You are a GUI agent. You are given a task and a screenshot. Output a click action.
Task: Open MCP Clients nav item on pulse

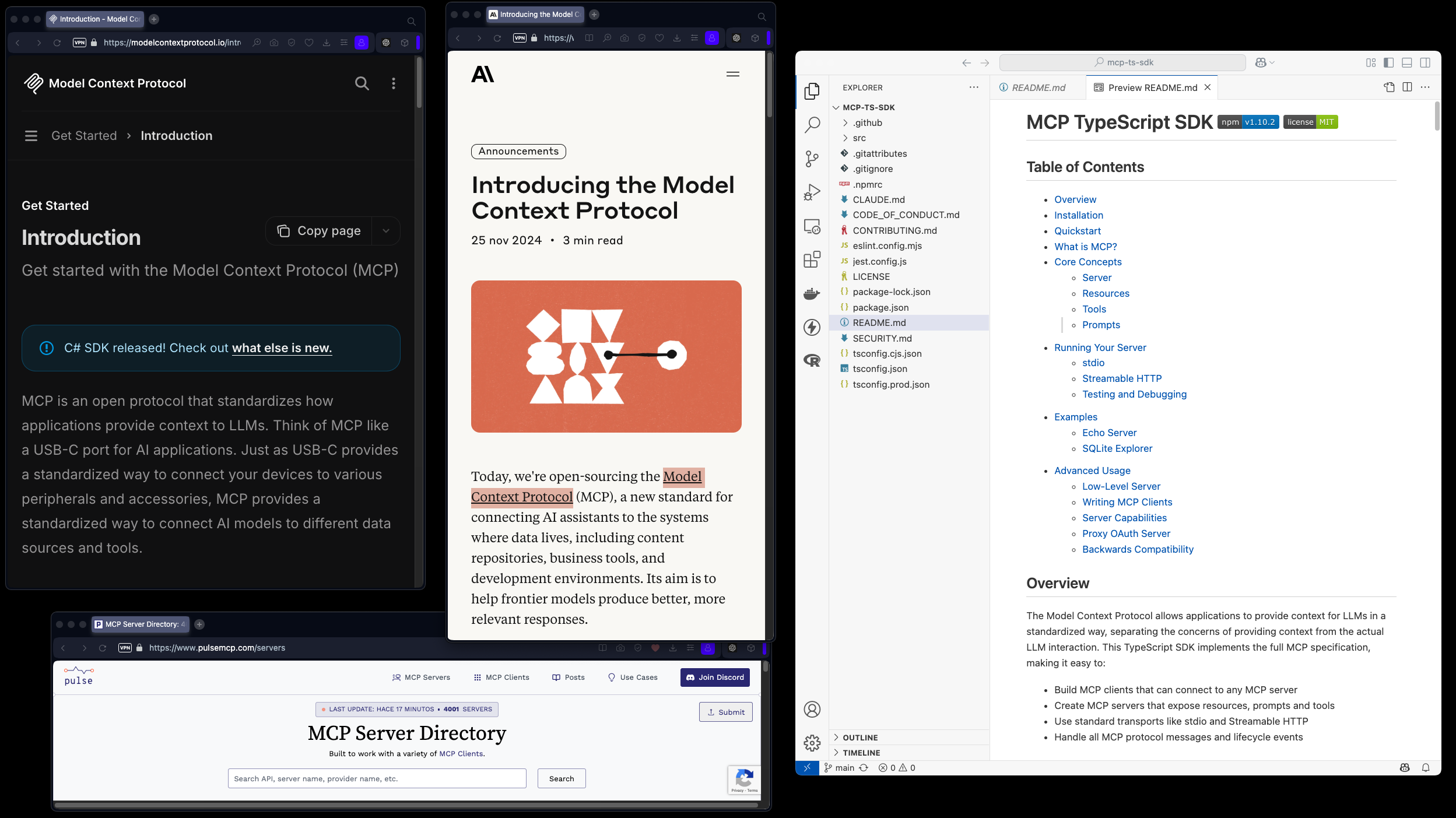(501, 677)
